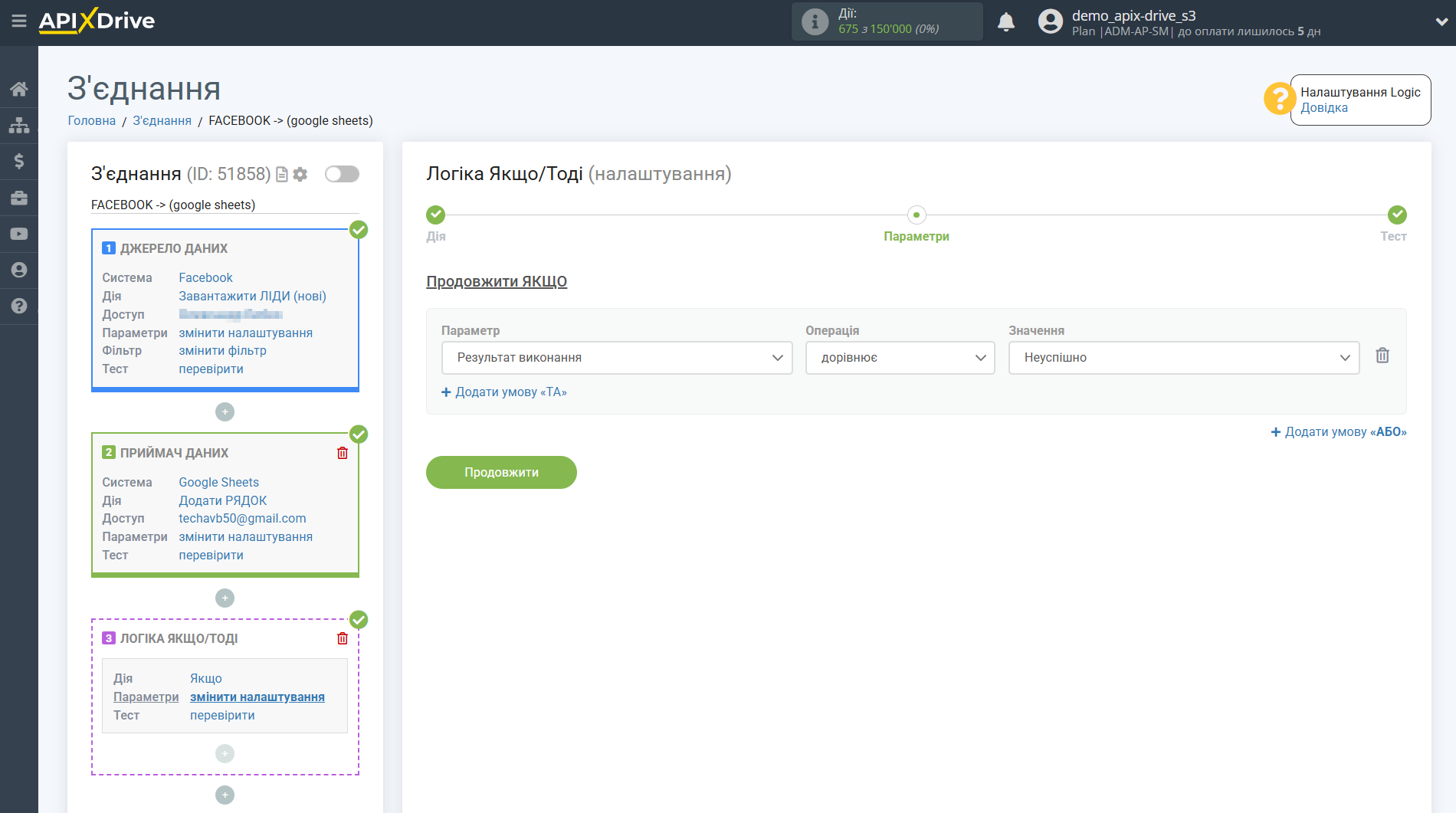Delete the ПРИЙМАЧ ДАНИХ block
This screenshot has height=813, width=1456.
(x=343, y=453)
